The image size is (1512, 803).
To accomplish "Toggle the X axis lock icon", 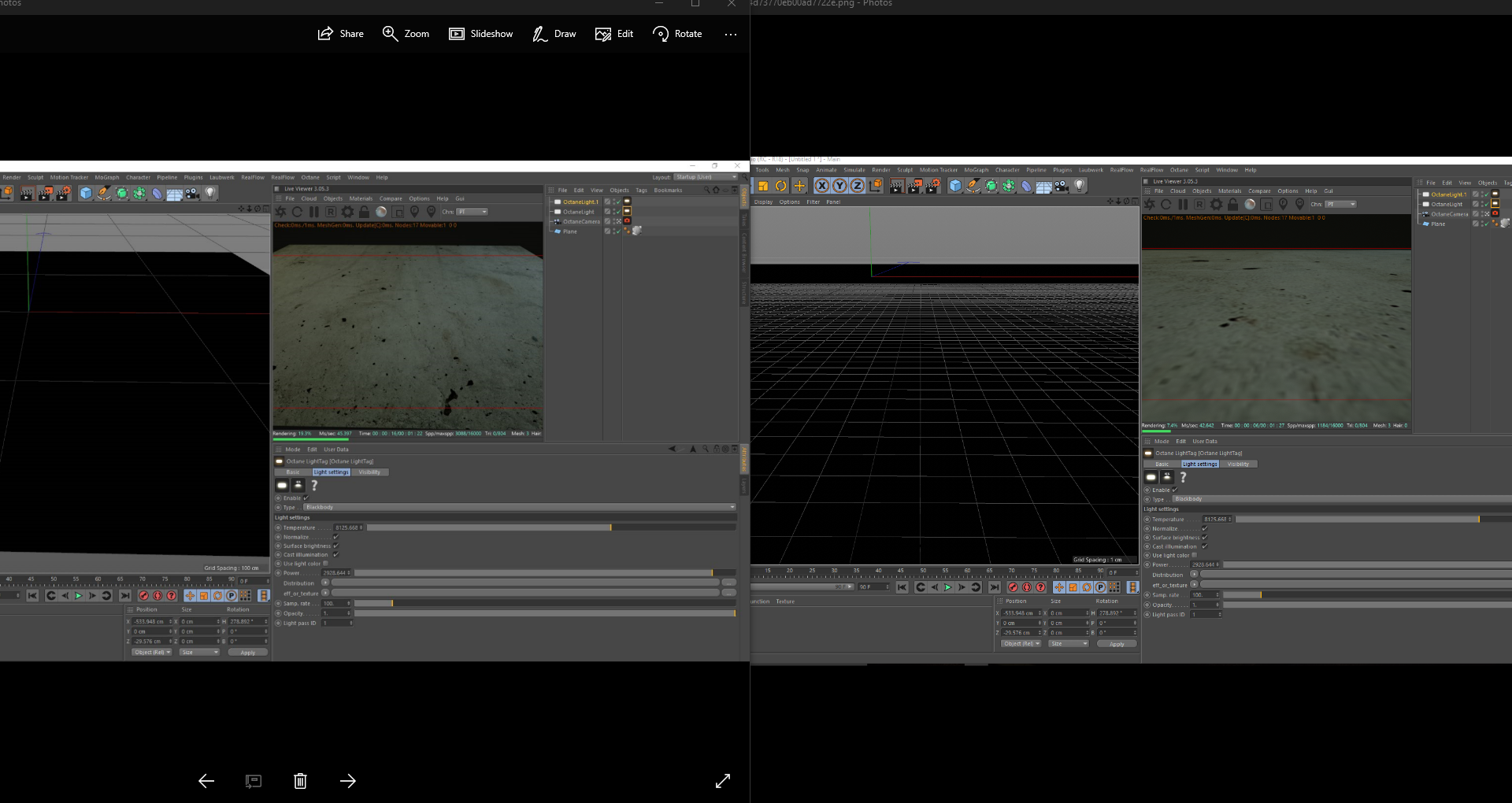I will [821, 186].
